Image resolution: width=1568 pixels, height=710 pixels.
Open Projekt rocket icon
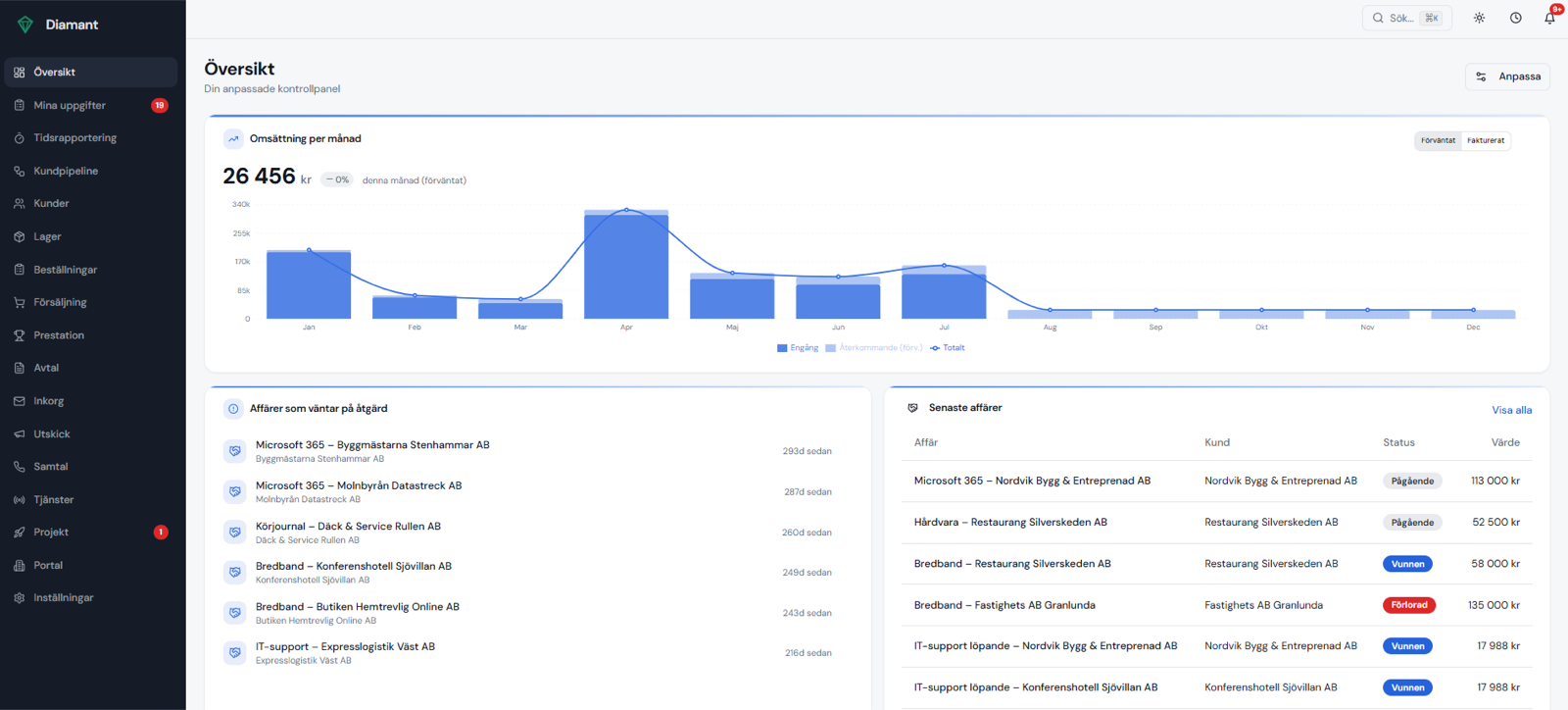click(19, 532)
